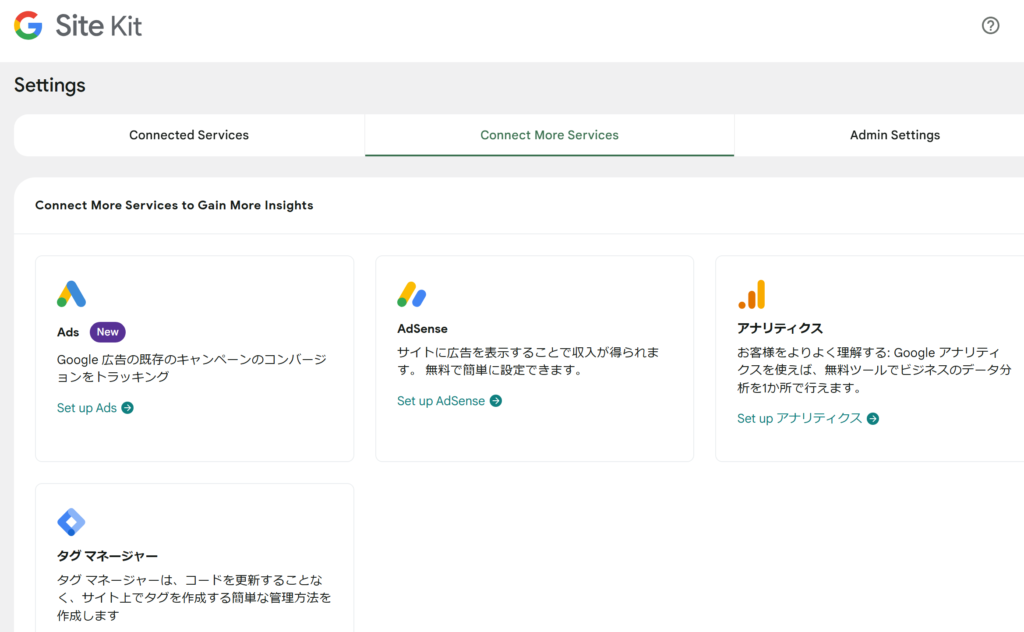Click the アナリティクス card title
Viewport: 1024px width, 632px height.
pos(780,328)
